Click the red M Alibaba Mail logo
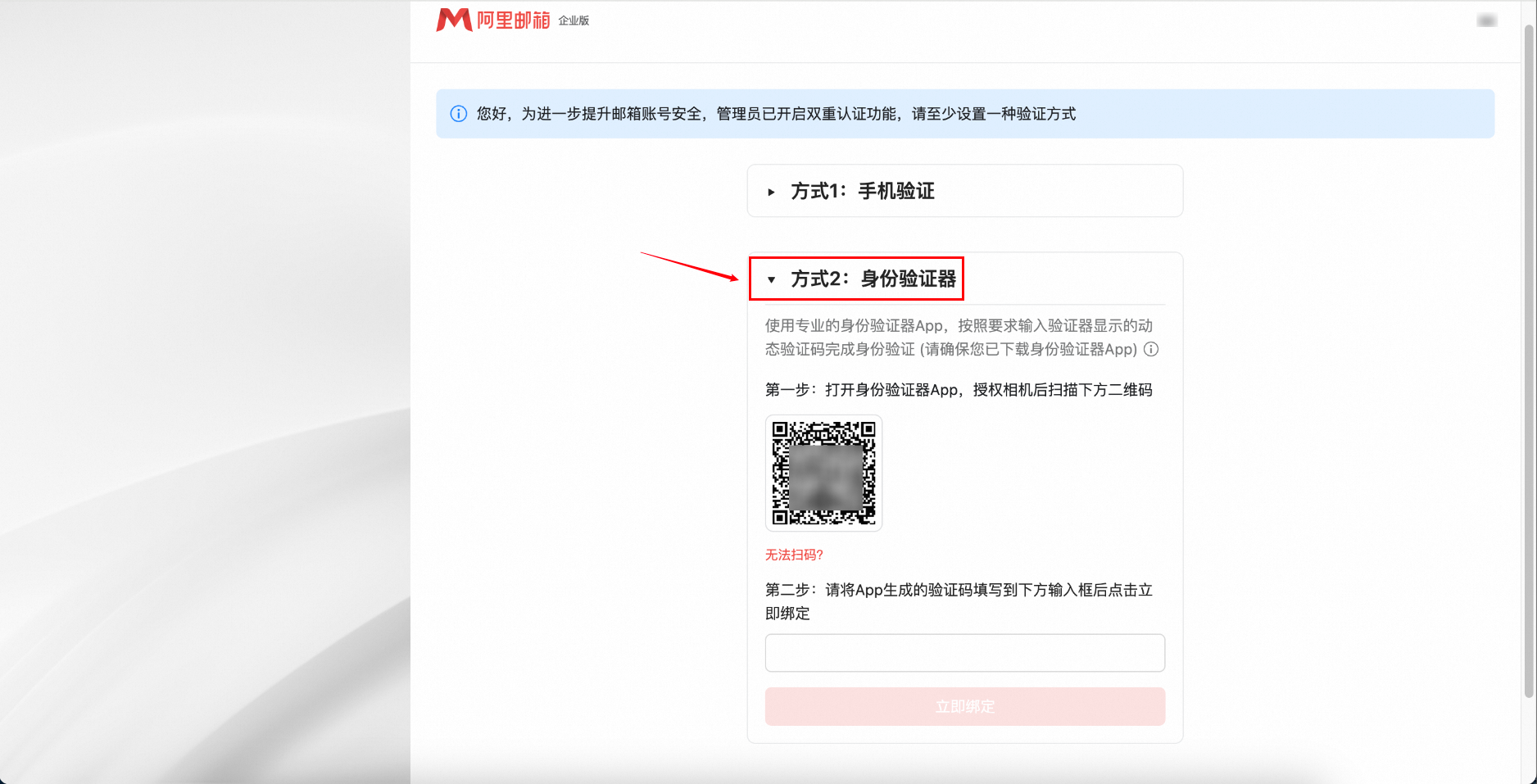Image resolution: width=1537 pixels, height=784 pixels. (453, 20)
